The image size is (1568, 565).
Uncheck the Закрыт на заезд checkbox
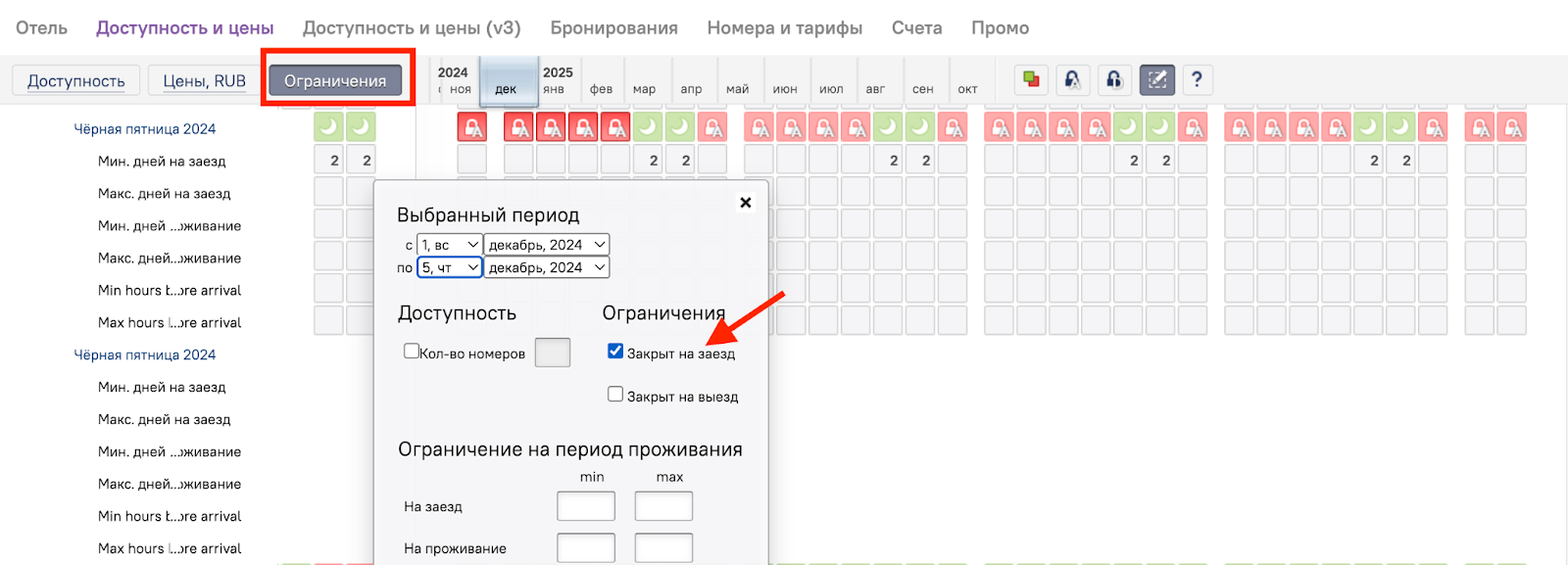click(x=615, y=351)
